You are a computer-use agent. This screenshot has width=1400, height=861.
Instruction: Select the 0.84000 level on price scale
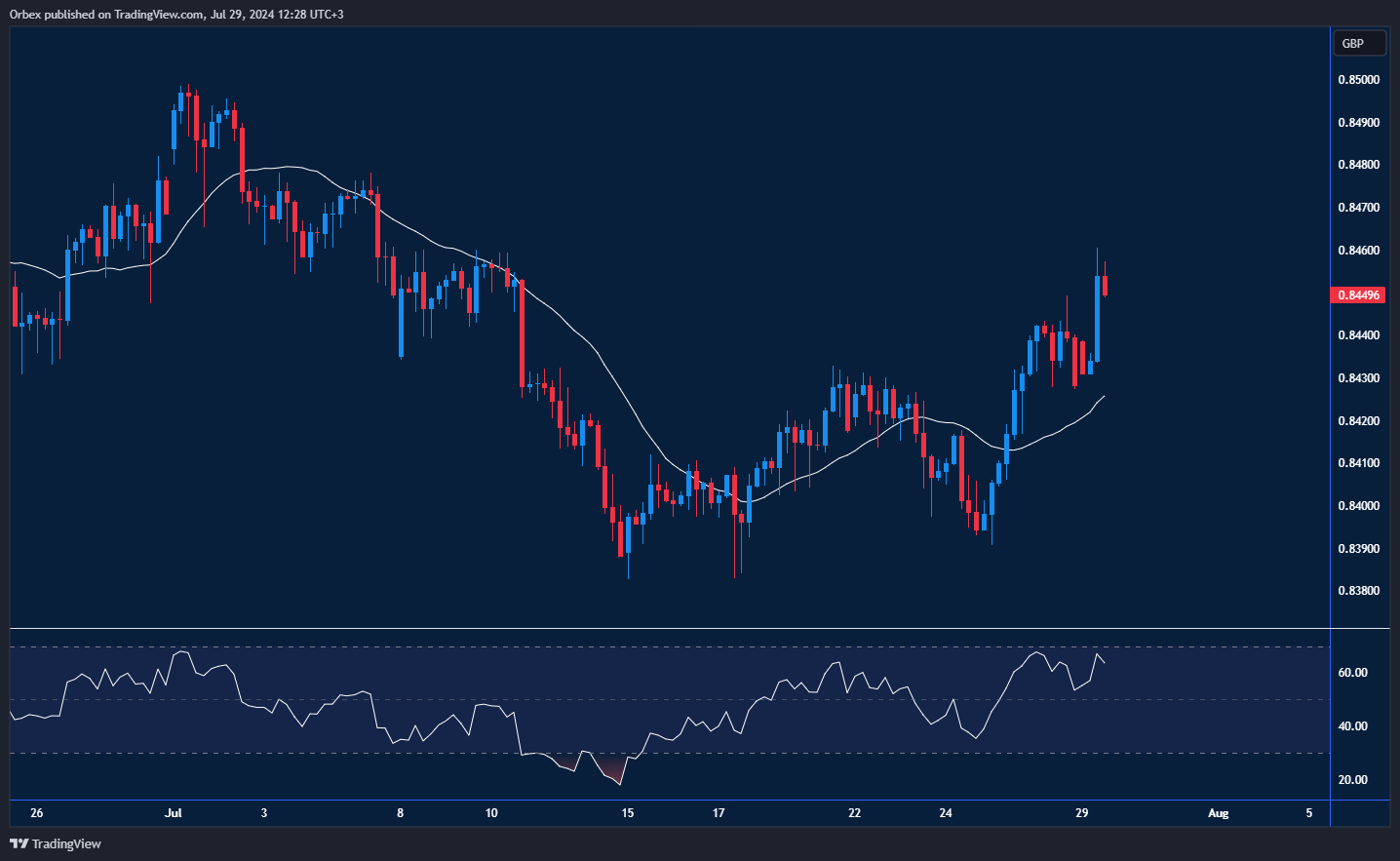pos(1358,506)
